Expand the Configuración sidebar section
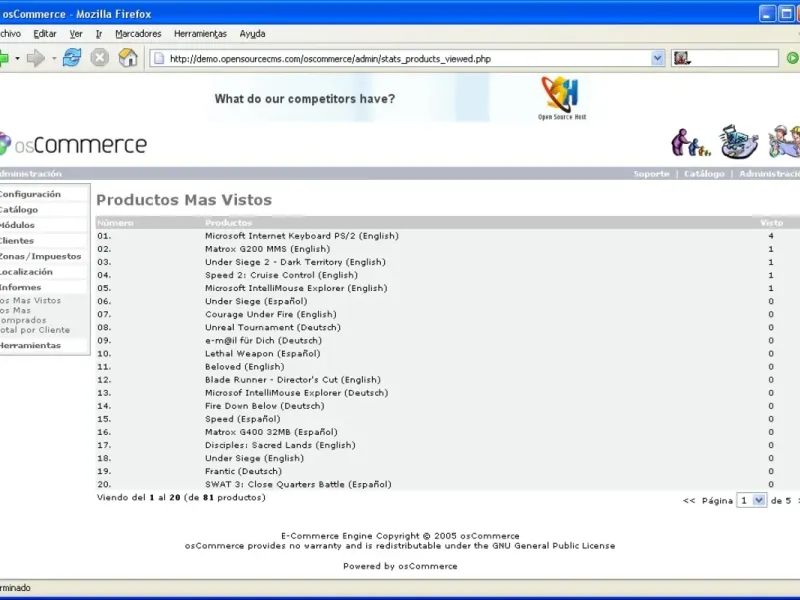The height and width of the screenshot is (600, 800). pyautogui.click(x=31, y=194)
